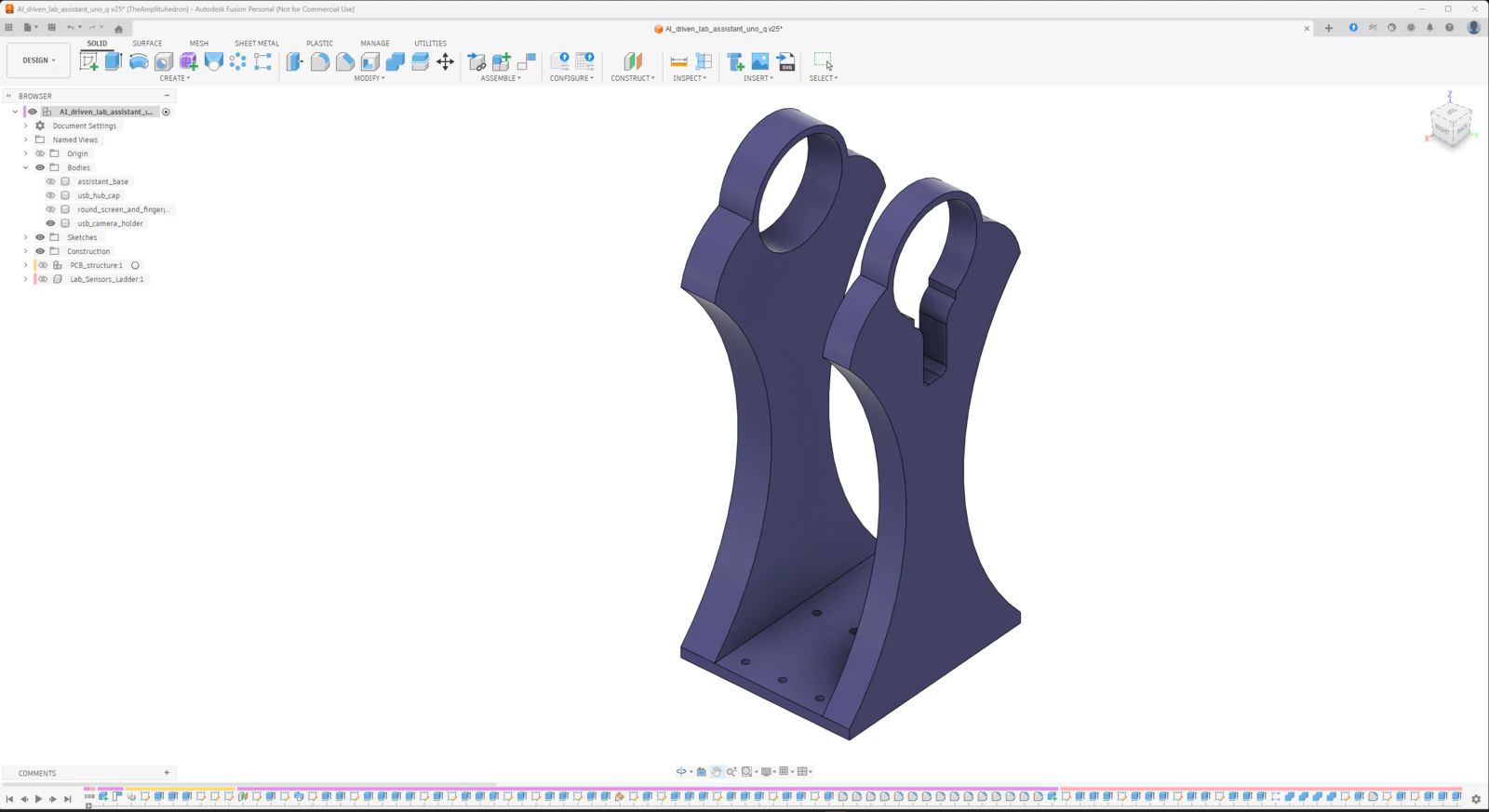Image resolution: width=1489 pixels, height=812 pixels.
Task: Click the timeline Play button
Action: click(x=38, y=799)
